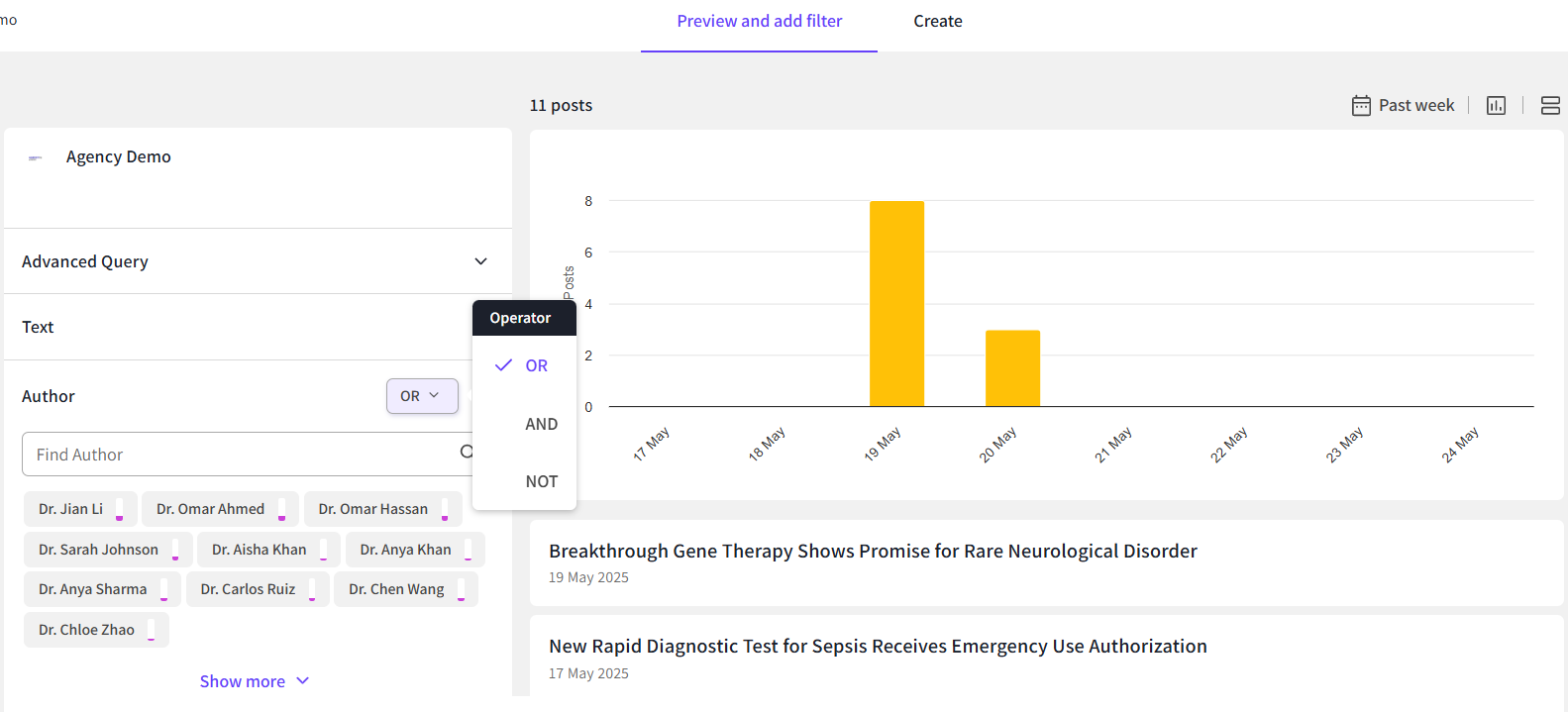This screenshot has height=712, width=1568.
Task: Choose NOT in the Operator menu
Action: 541,481
